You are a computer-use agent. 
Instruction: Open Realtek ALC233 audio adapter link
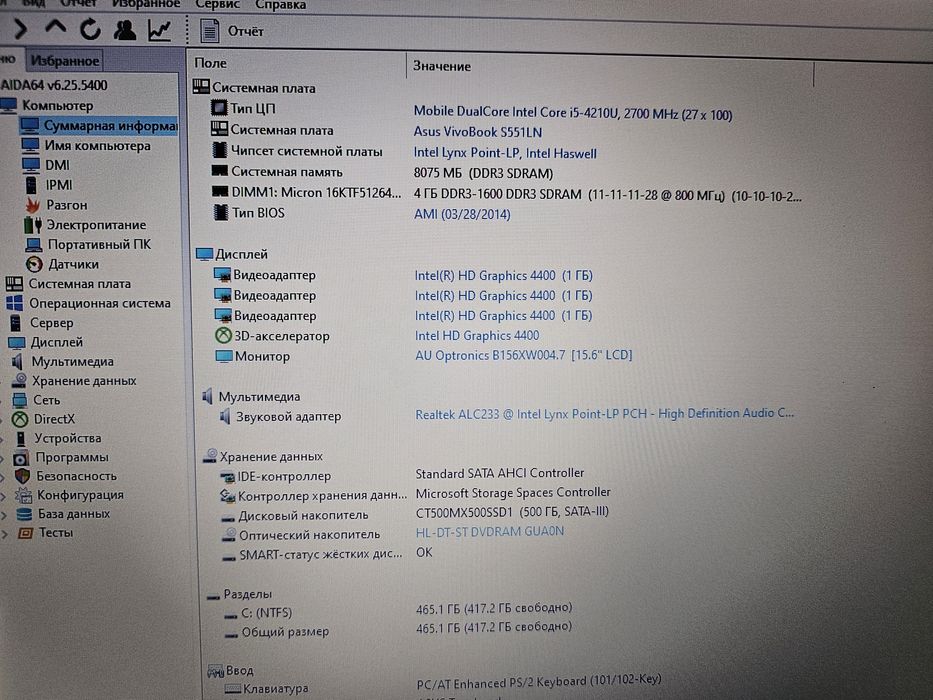point(605,414)
